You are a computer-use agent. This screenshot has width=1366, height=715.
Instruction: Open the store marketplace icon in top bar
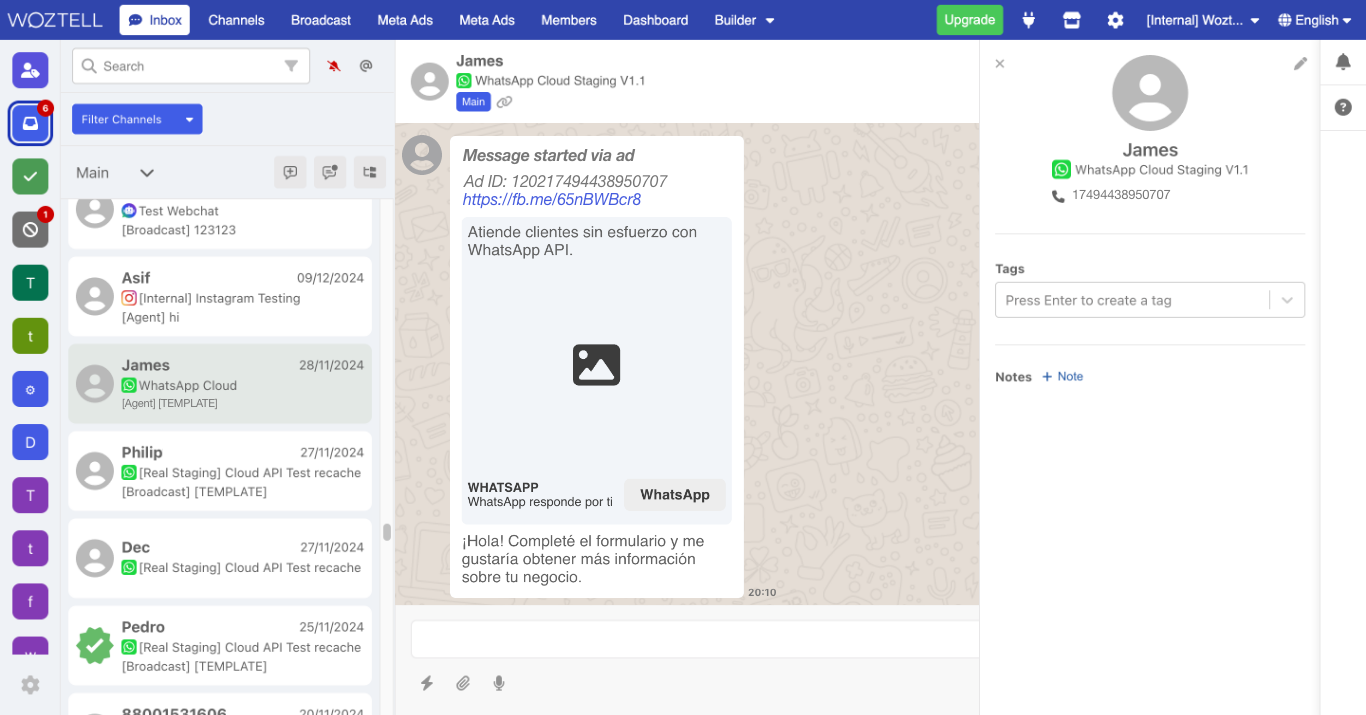(1072, 20)
